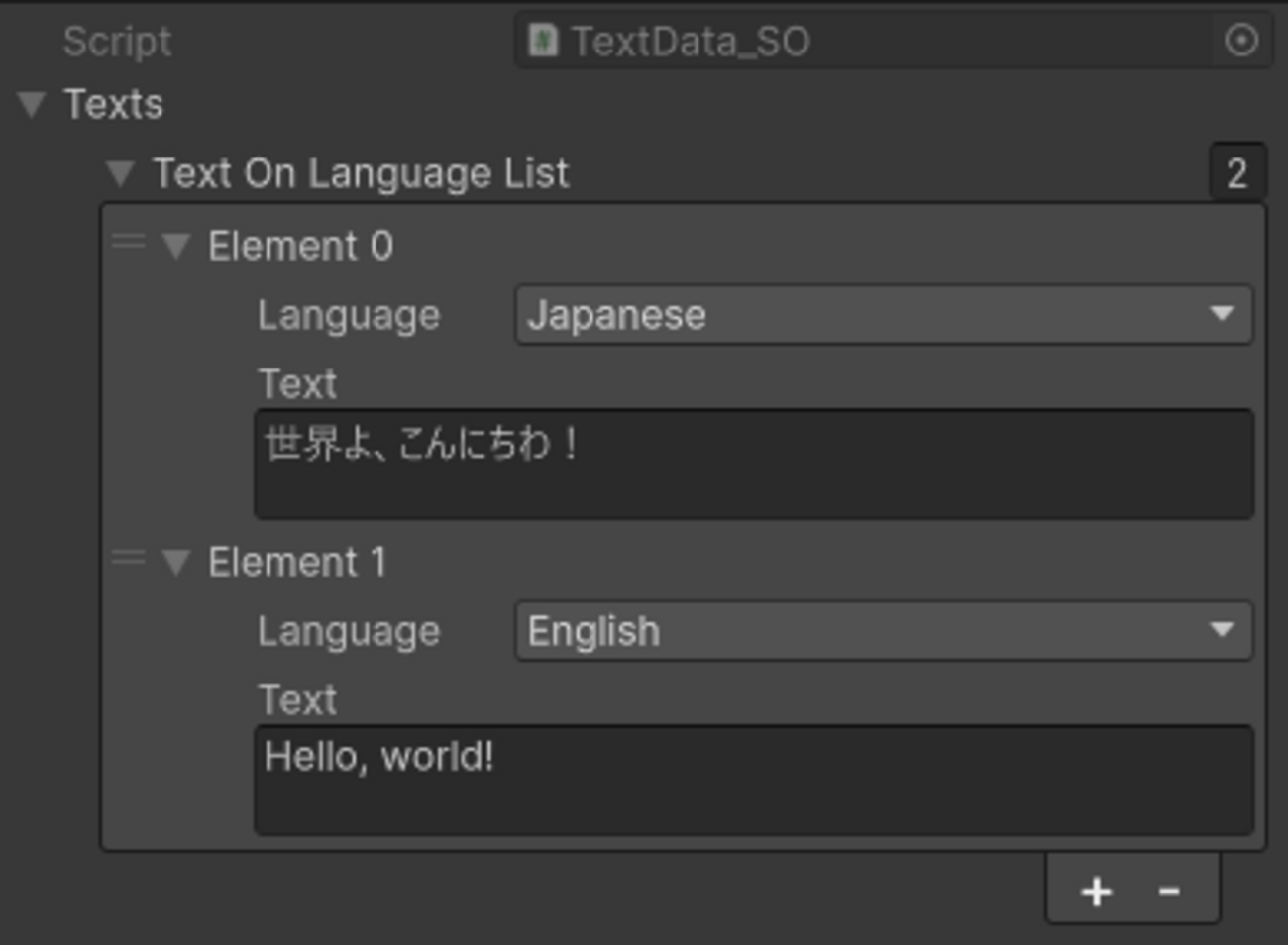Click the drag handle for Element 0
1288x945 pixels.
tap(130, 245)
